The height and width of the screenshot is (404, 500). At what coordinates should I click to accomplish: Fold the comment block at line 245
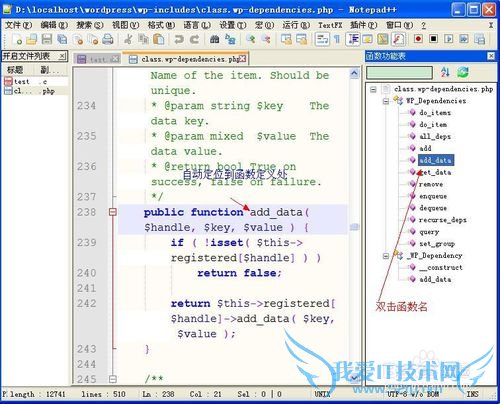(x=113, y=379)
